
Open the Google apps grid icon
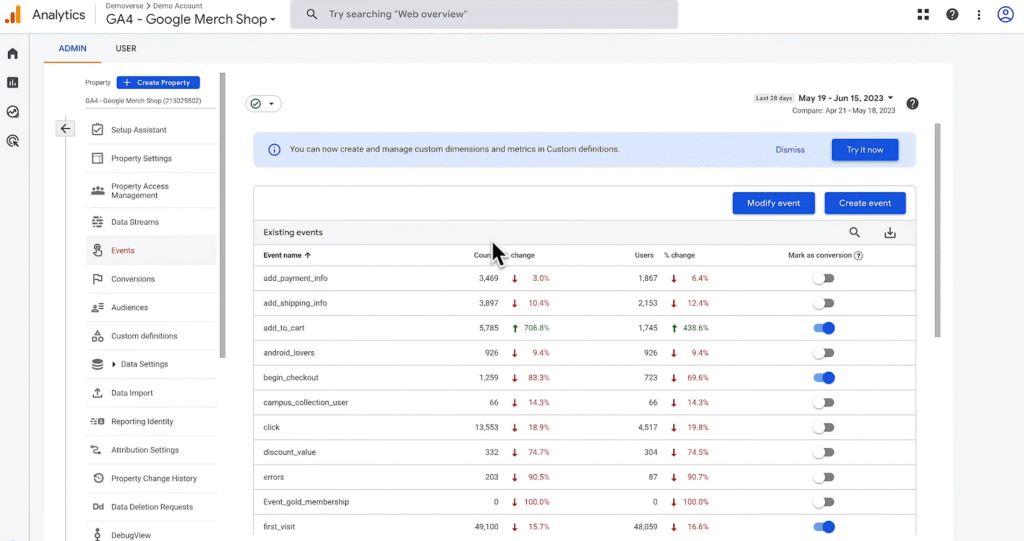923,14
